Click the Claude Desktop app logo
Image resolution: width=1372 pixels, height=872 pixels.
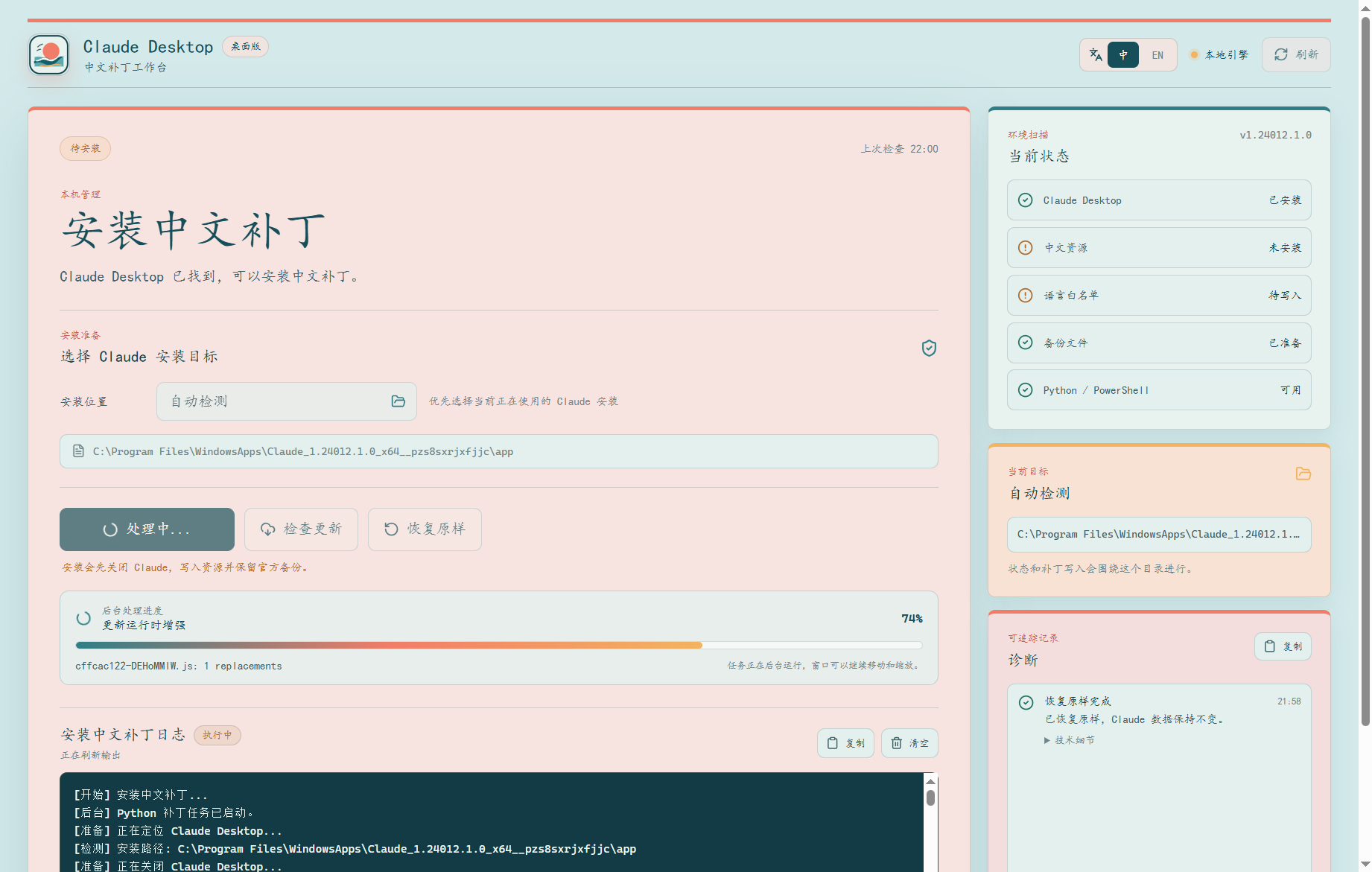[49, 55]
